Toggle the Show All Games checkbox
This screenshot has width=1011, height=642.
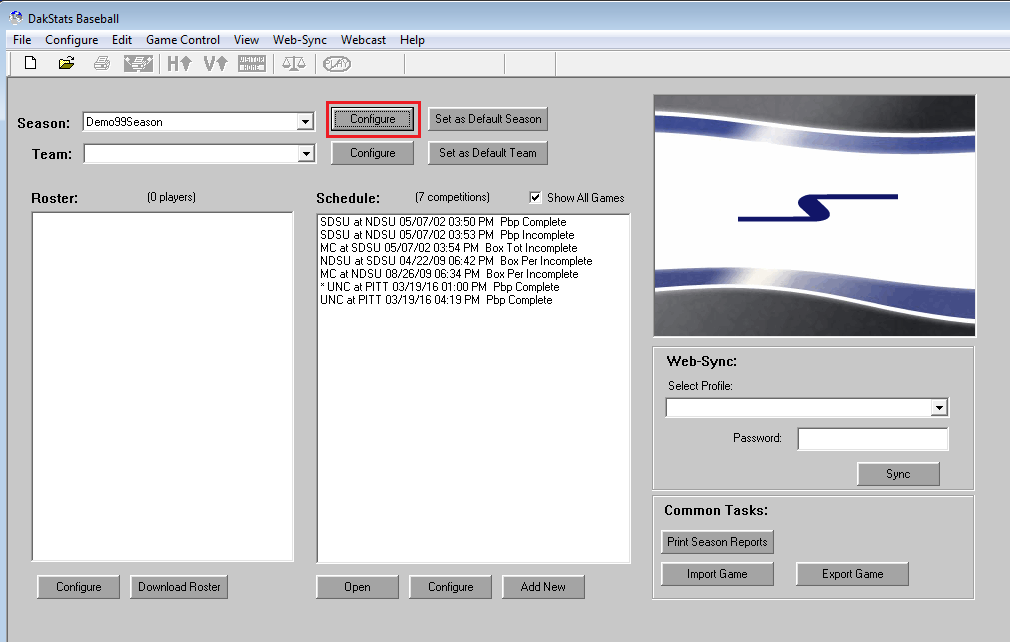point(535,197)
